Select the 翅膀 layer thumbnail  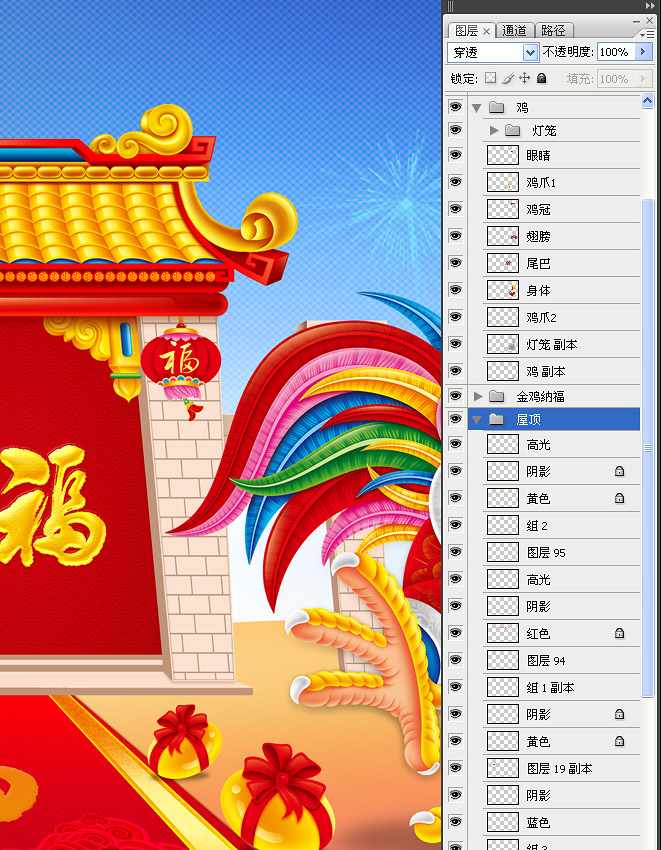click(503, 236)
